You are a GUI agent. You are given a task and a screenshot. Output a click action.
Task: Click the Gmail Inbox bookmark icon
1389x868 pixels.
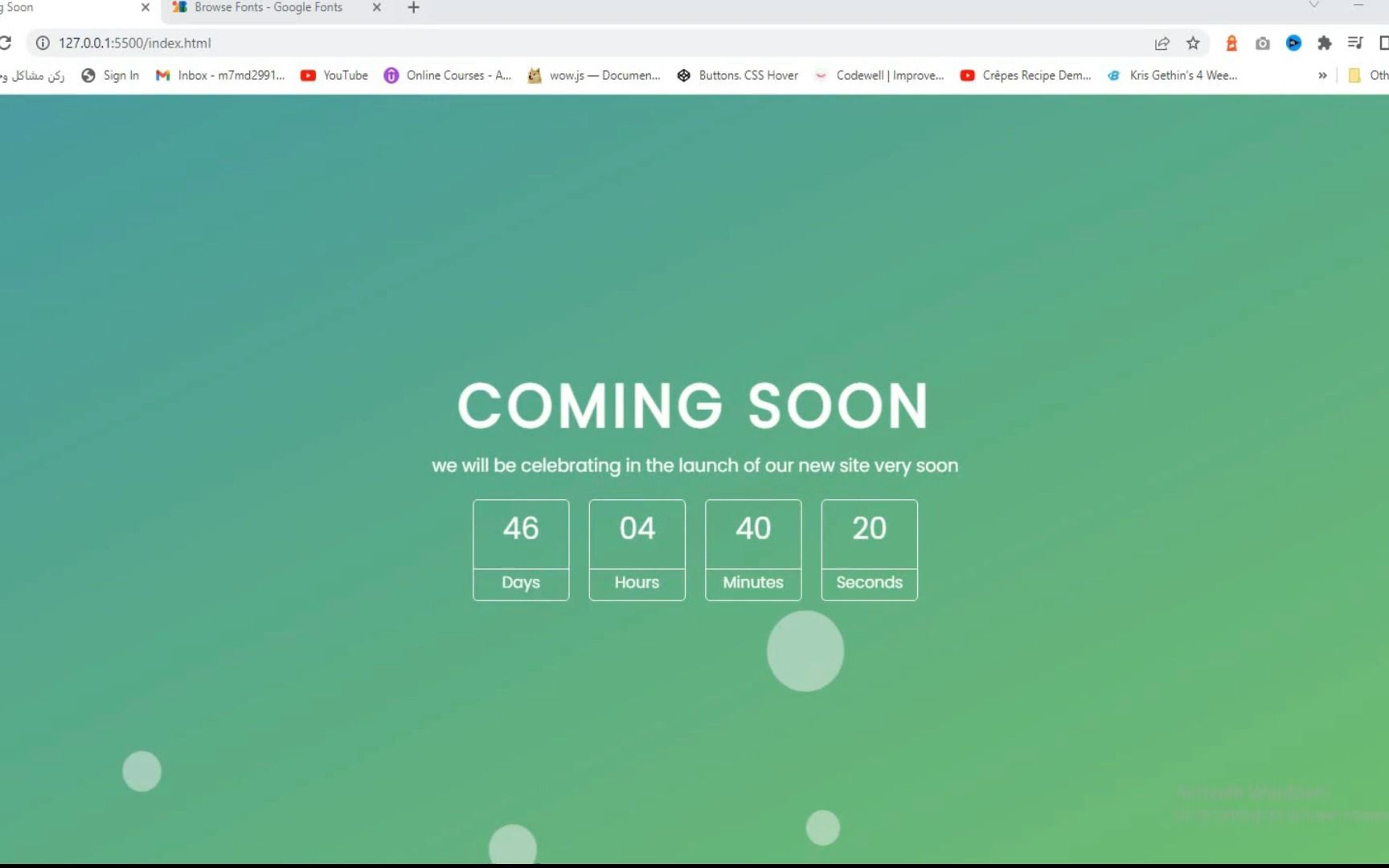(163, 75)
